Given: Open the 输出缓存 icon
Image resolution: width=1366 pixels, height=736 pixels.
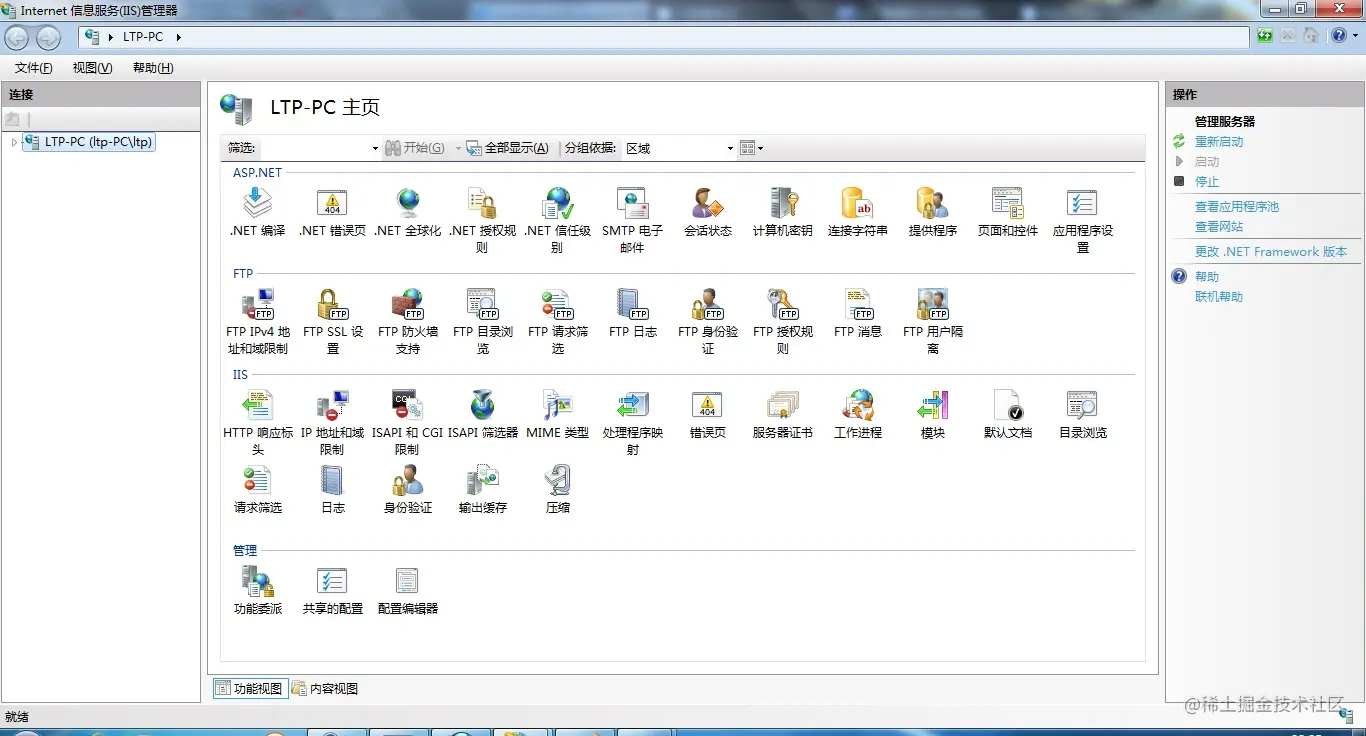Looking at the screenshot, I should pyautogui.click(x=483, y=481).
